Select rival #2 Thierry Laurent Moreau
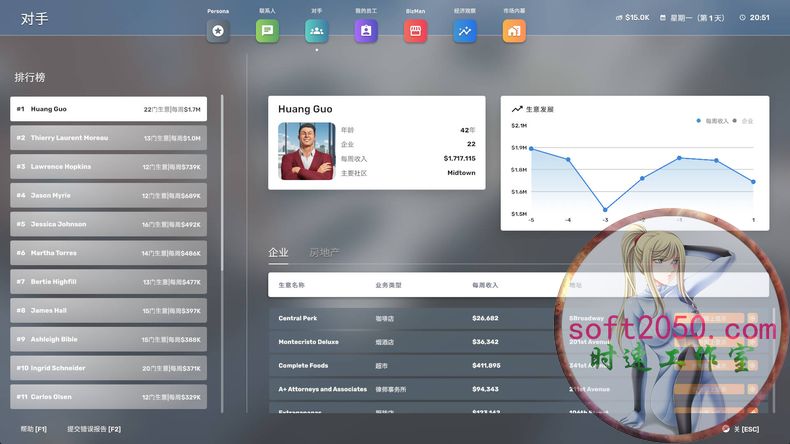Screen dimensions: 790x444 point(108,138)
